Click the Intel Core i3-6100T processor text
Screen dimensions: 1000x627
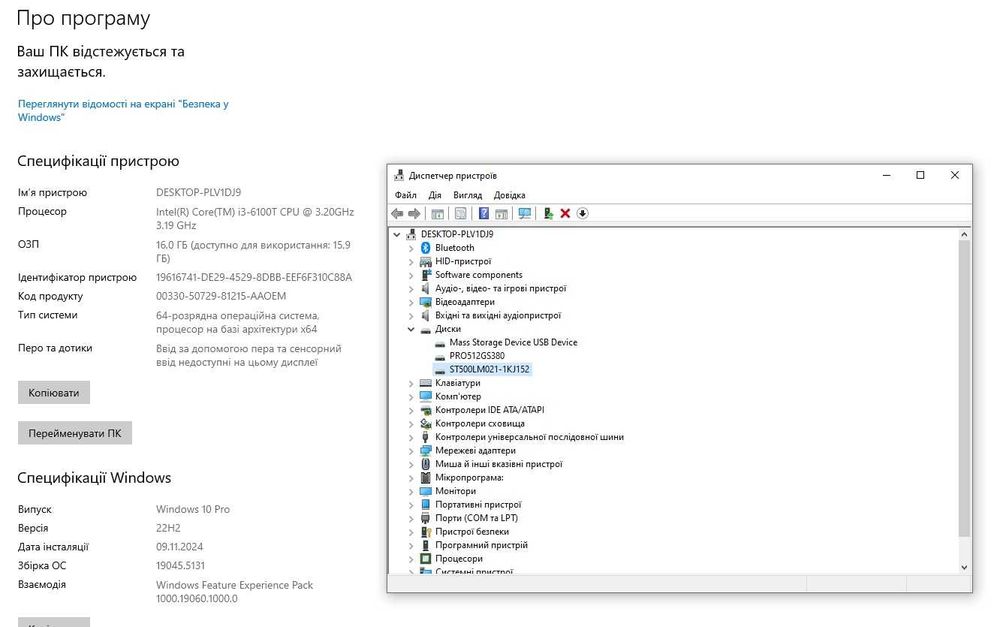pos(254,218)
